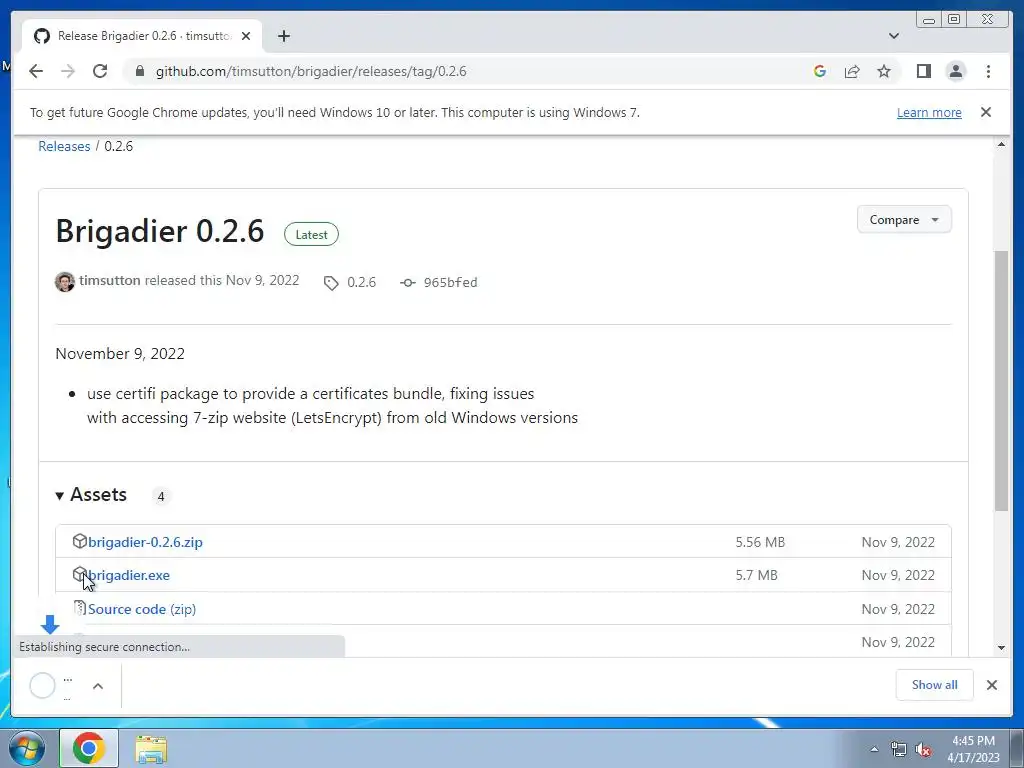
Task: Show hidden tray icons arrow
Action: pos(874,749)
